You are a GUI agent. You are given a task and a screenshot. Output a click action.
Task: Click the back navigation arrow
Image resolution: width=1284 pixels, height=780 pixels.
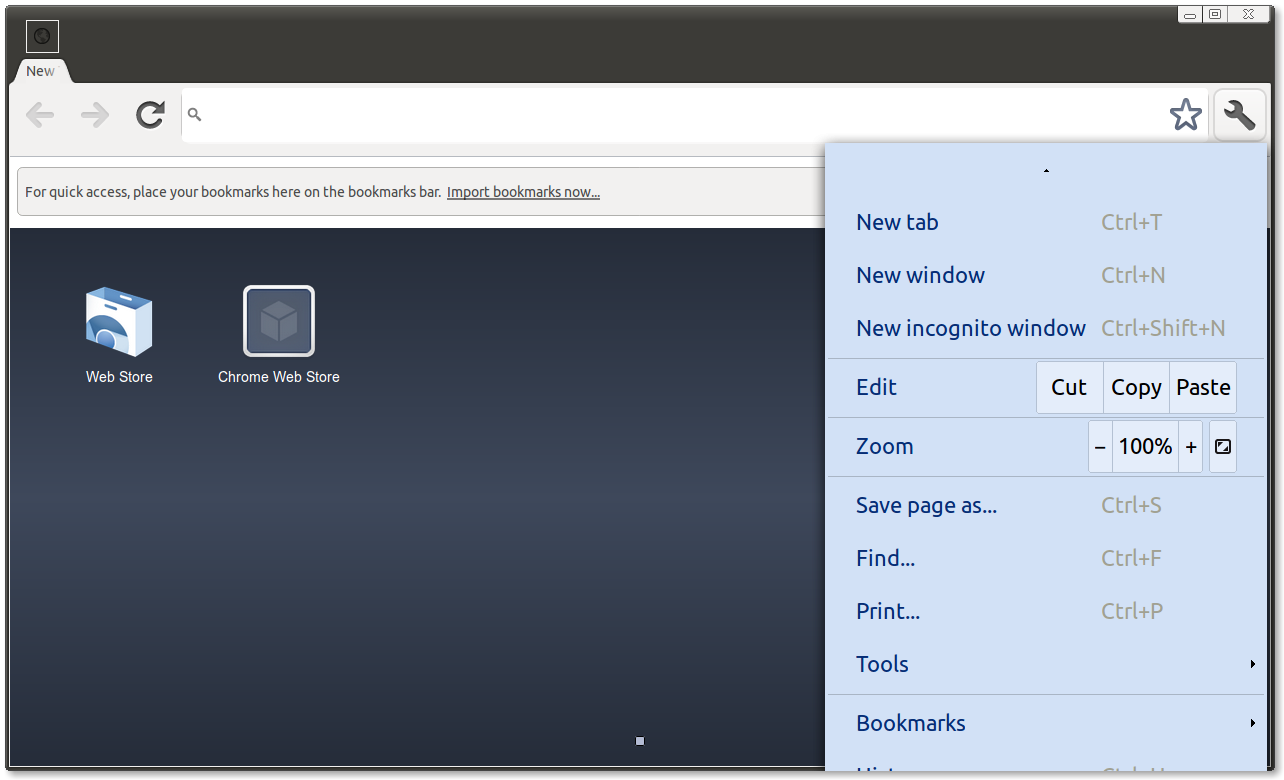(x=40, y=114)
